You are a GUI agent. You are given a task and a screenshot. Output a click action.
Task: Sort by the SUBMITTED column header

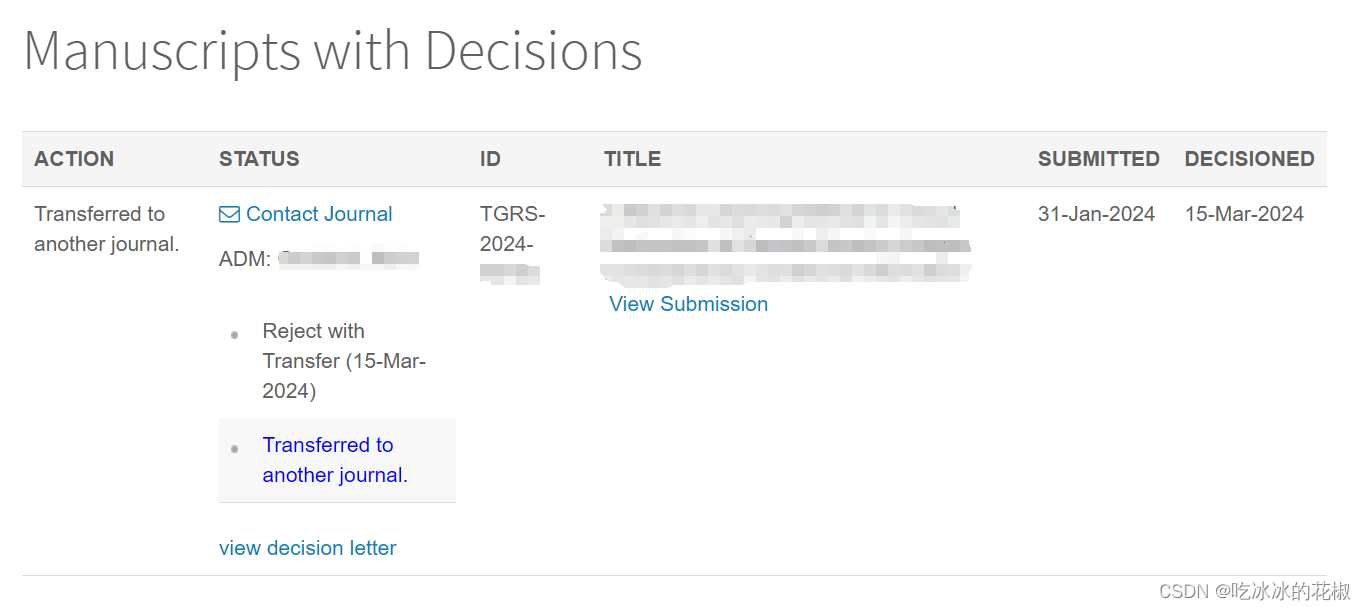click(1099, 158)
